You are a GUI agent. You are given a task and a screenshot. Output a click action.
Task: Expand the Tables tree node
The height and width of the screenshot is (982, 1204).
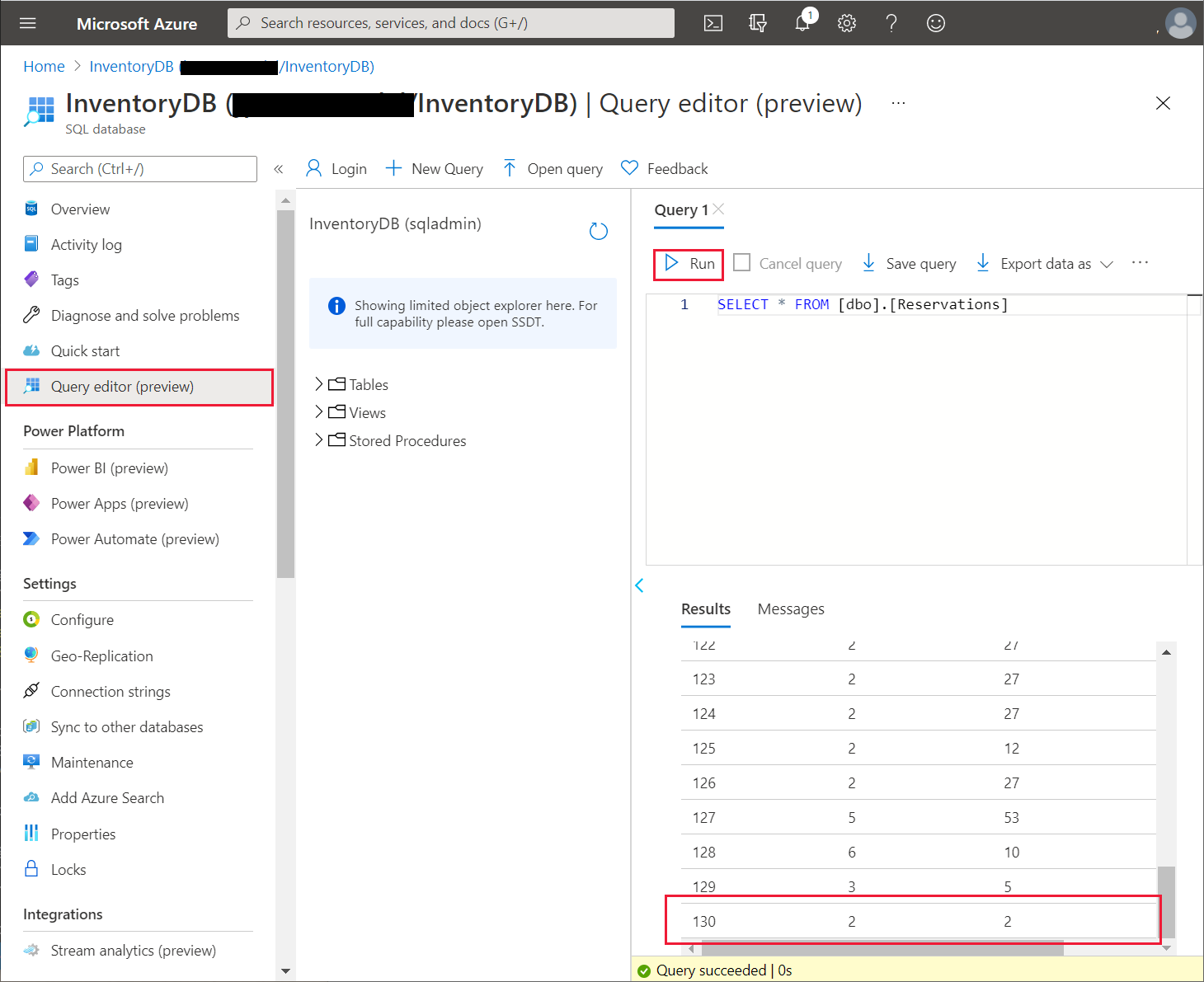[319, 384]
